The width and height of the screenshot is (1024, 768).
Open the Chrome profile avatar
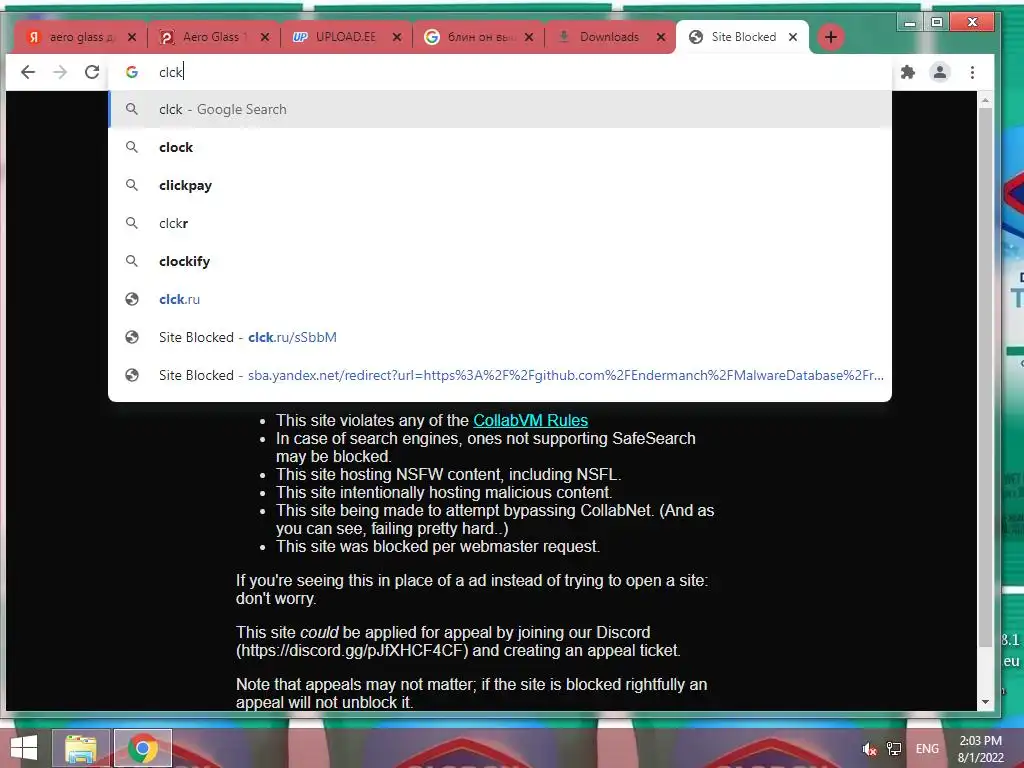click(940, 72)
